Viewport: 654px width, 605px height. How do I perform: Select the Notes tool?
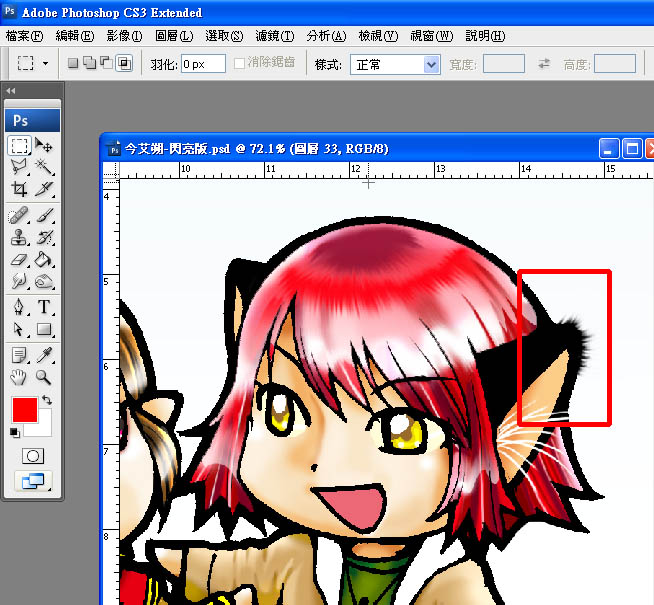[x=19, y=356]
